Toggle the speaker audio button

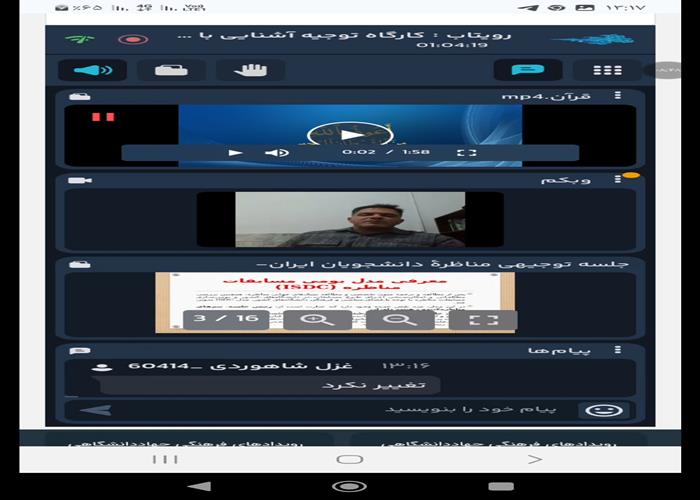[x=92, y=70]
